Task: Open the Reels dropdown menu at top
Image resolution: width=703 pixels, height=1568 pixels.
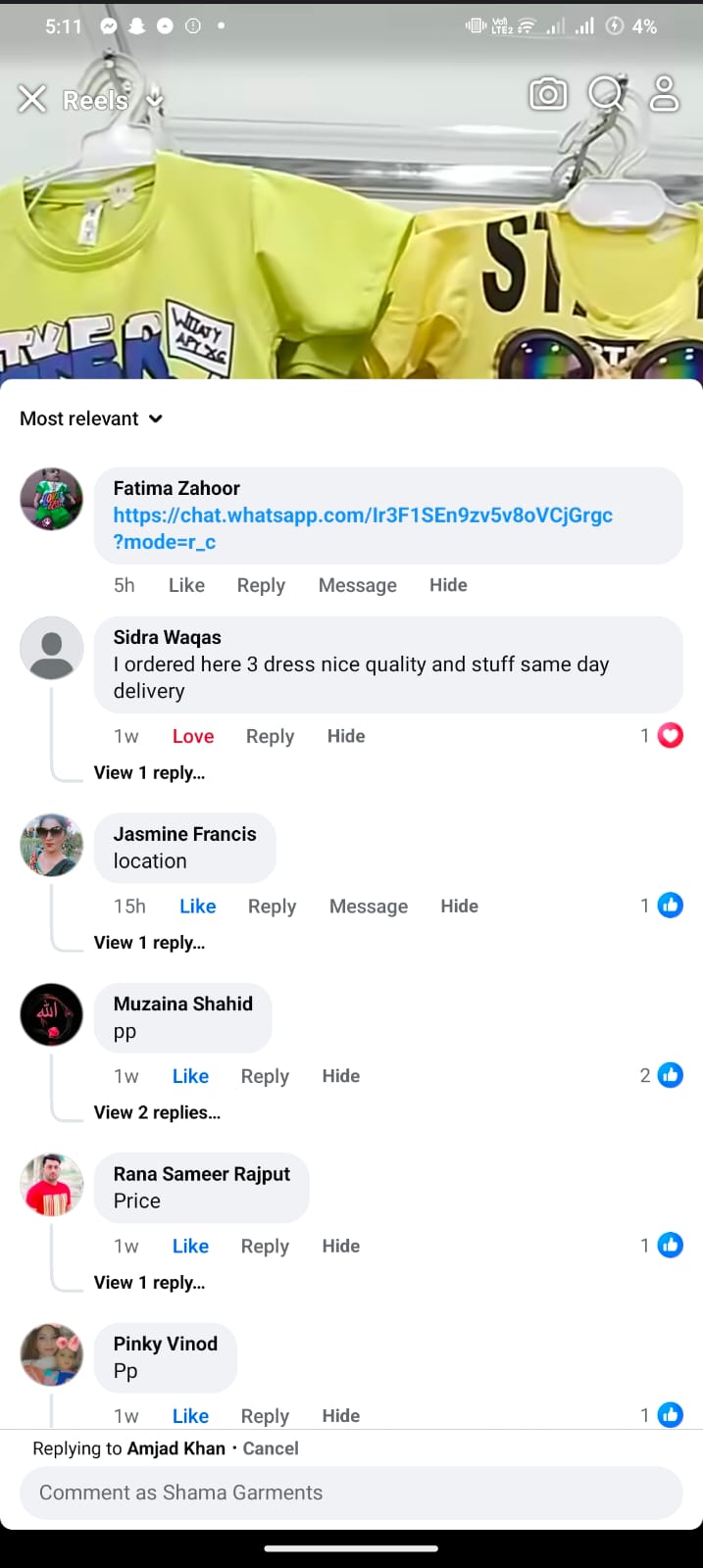Action: [x=154, y=100]
